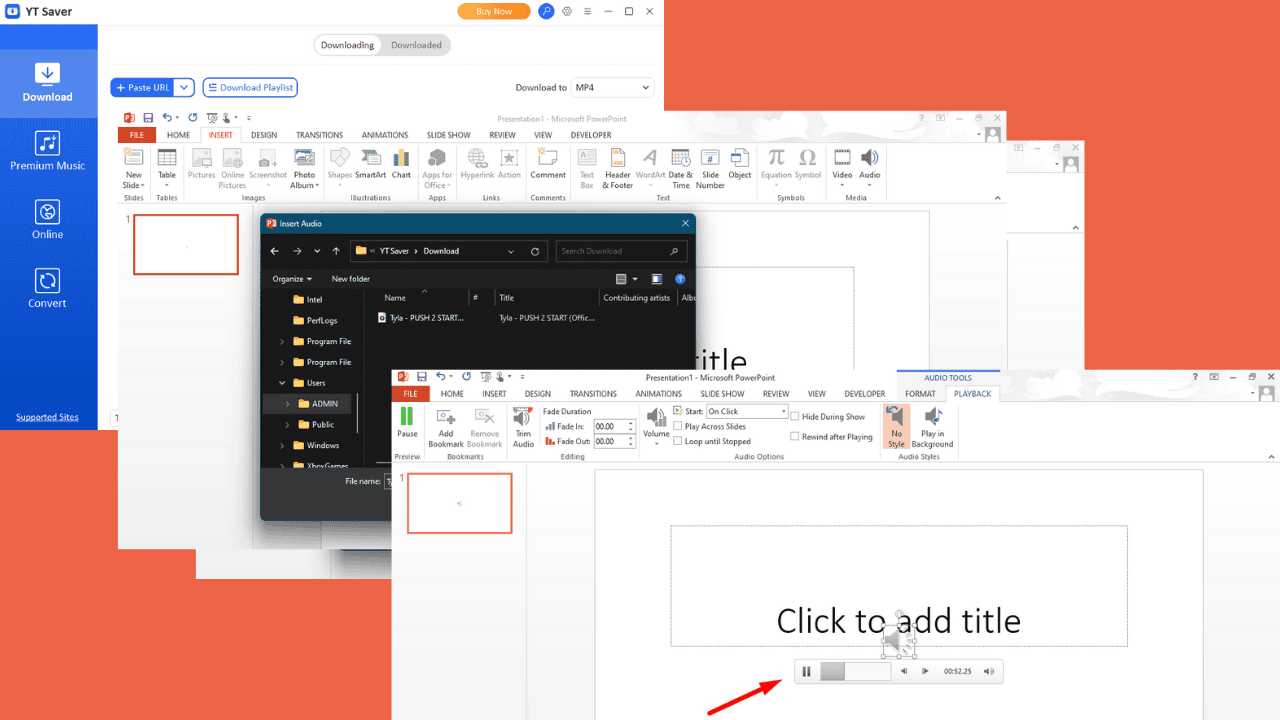Switch to the Downloading list in YT Saver

click(x=347, y=45)
